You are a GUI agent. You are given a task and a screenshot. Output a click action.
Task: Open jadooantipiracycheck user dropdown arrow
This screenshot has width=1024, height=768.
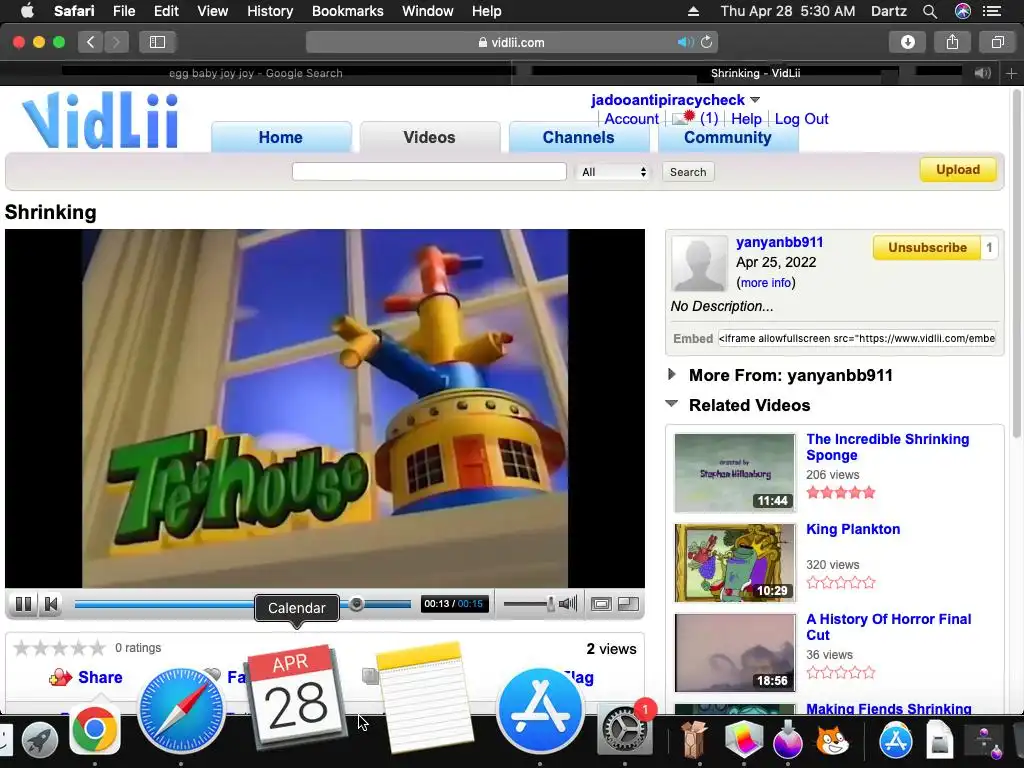pyautogui.click(x=755, y=100)
